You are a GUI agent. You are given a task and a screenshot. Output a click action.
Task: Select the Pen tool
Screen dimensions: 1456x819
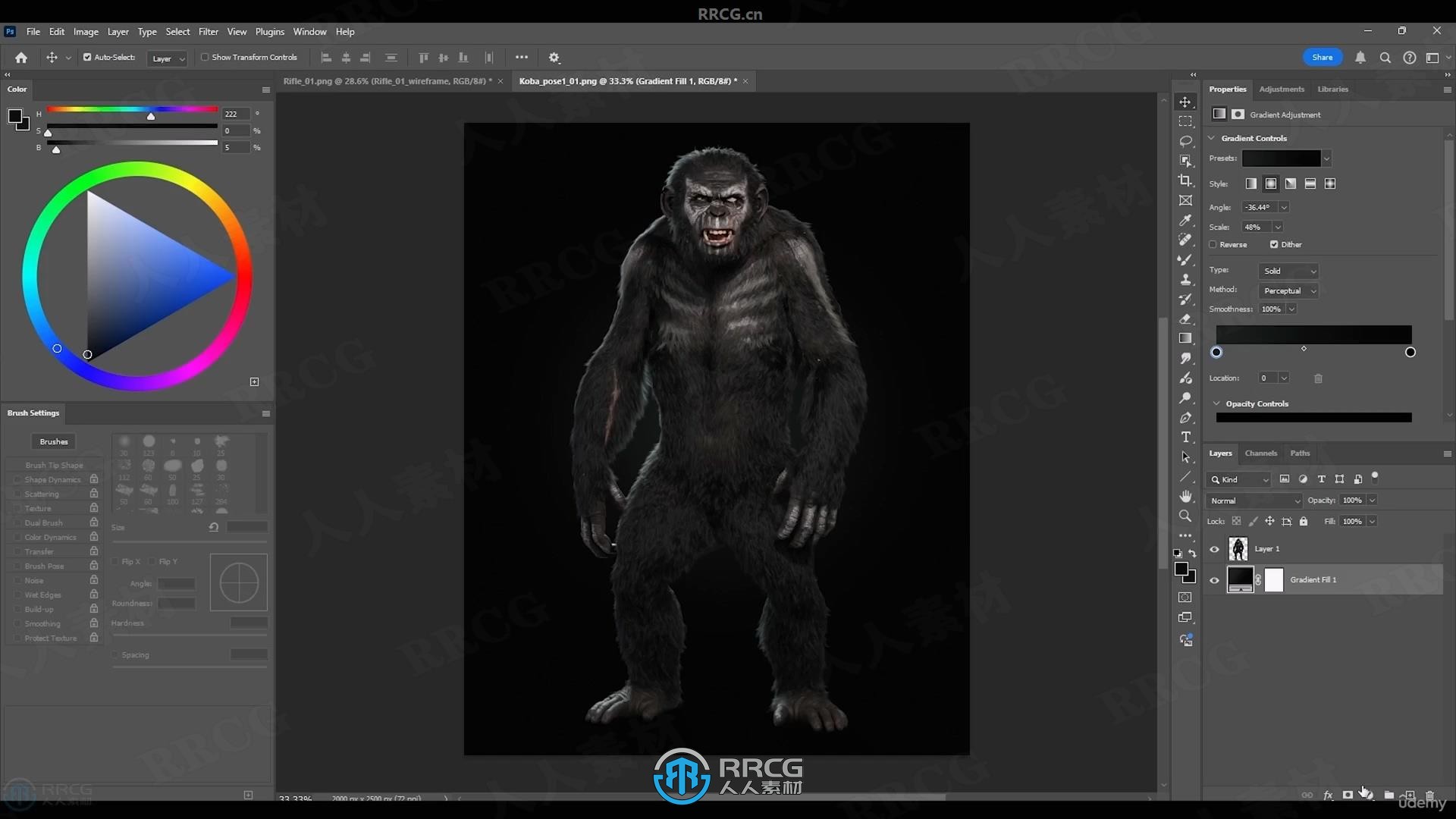(x=1185, y=417)
